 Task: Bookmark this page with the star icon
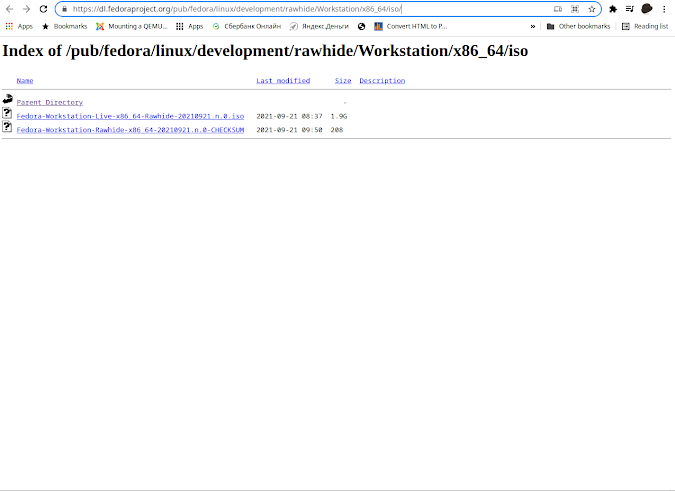click(591, 9)
